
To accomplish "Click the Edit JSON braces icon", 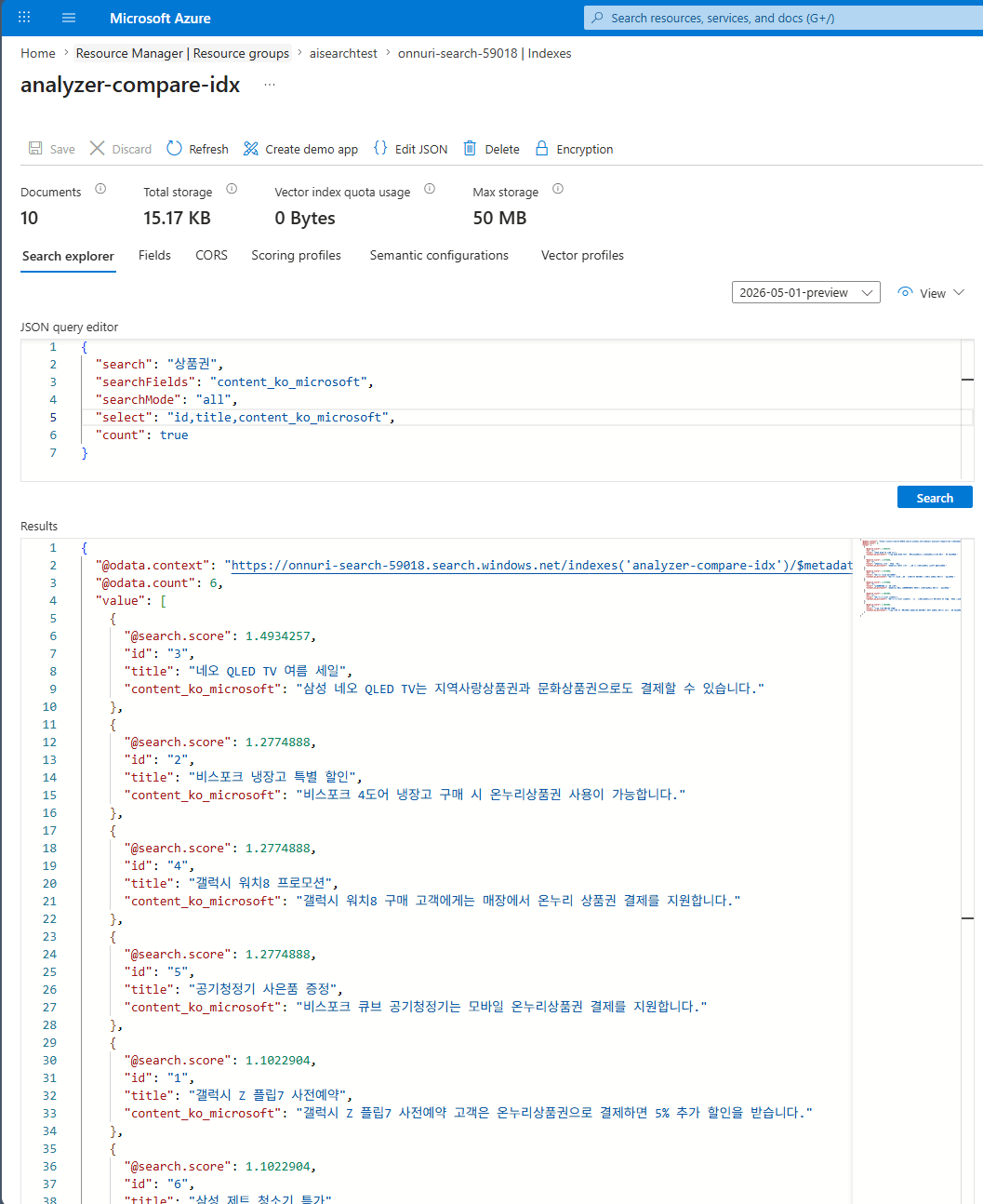I will 380,148.
